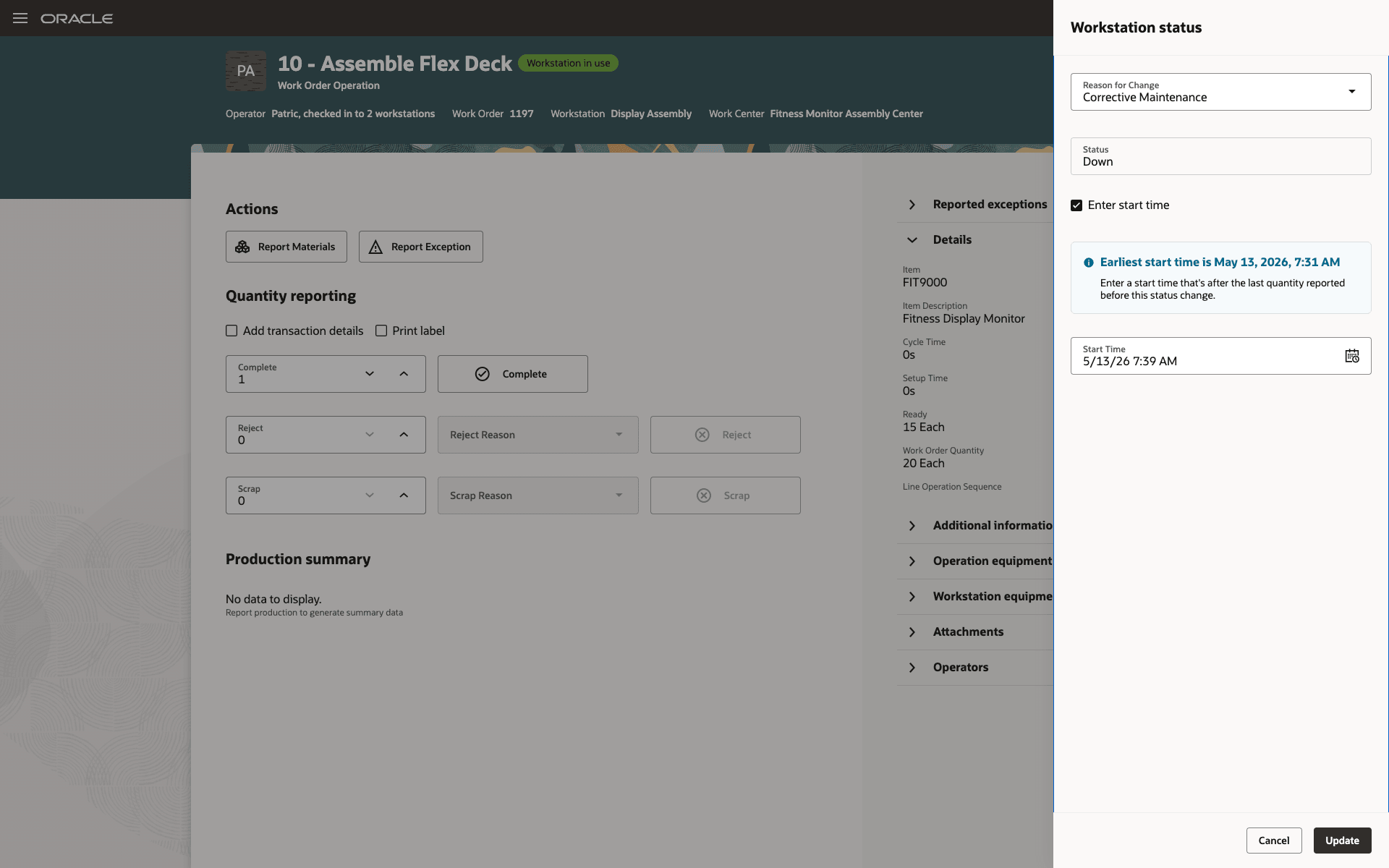Click the PA avatar thumbnail
Image resolution: width=1389 pixels, height=868 pixels.
[x=246, y=71]
